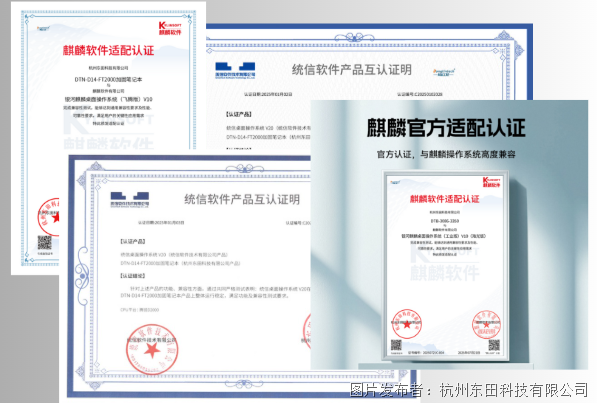Click the QR code on top-left certificate
This screenshot has height=404, width=597.
[x=45, y=243]
